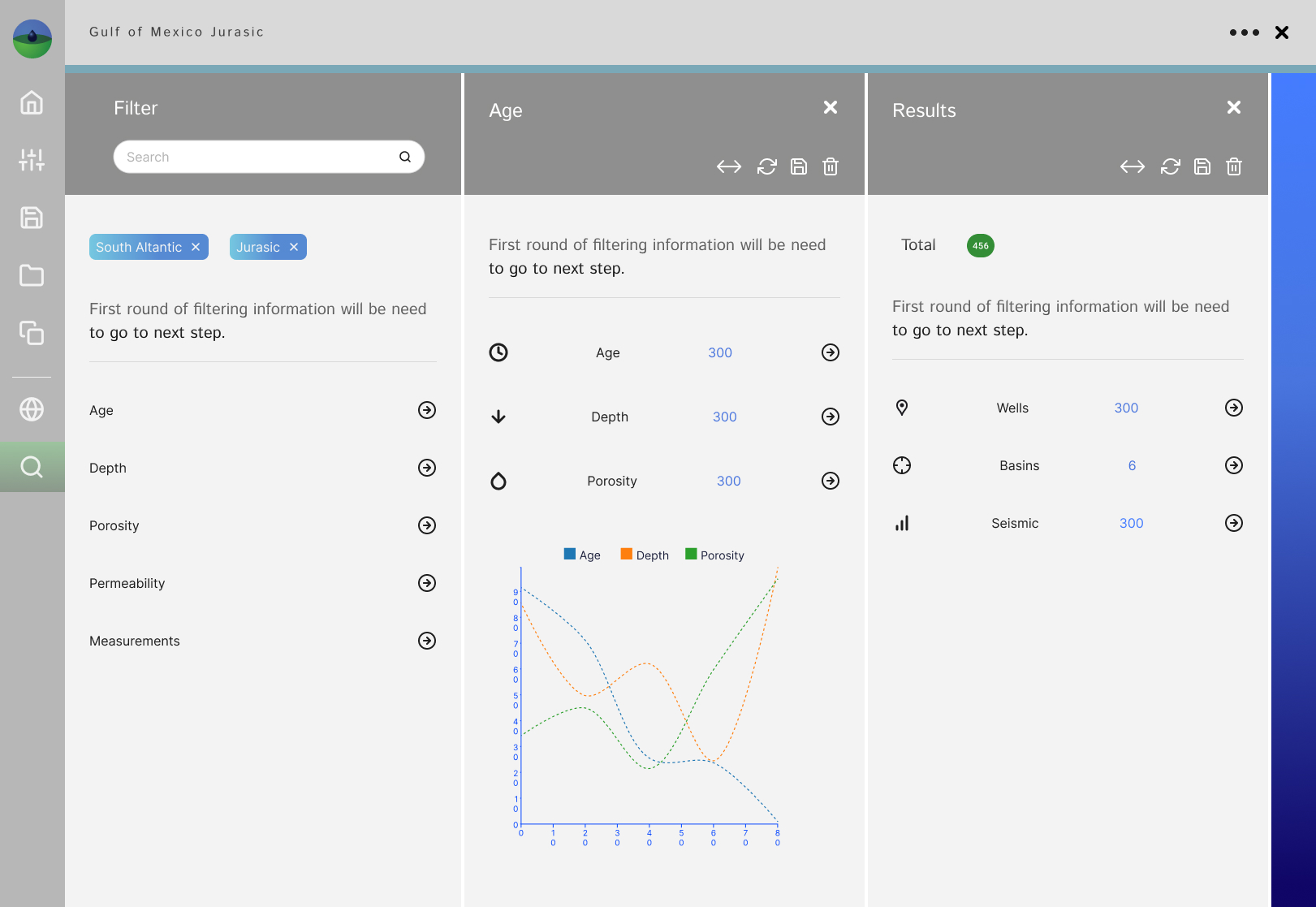The image size is (1316, 907).
Task: Expand the Measurements filter arrow
Action: [426, 641]
